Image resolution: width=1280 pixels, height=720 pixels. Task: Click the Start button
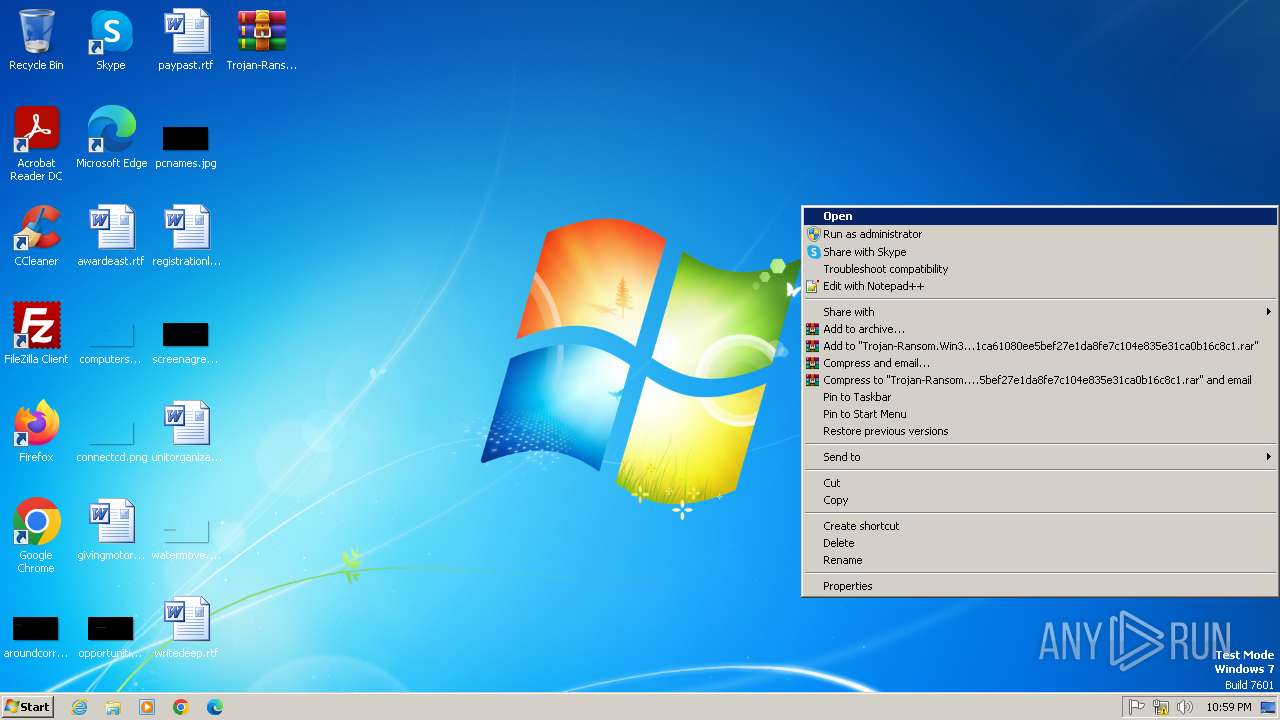[28, 707]
